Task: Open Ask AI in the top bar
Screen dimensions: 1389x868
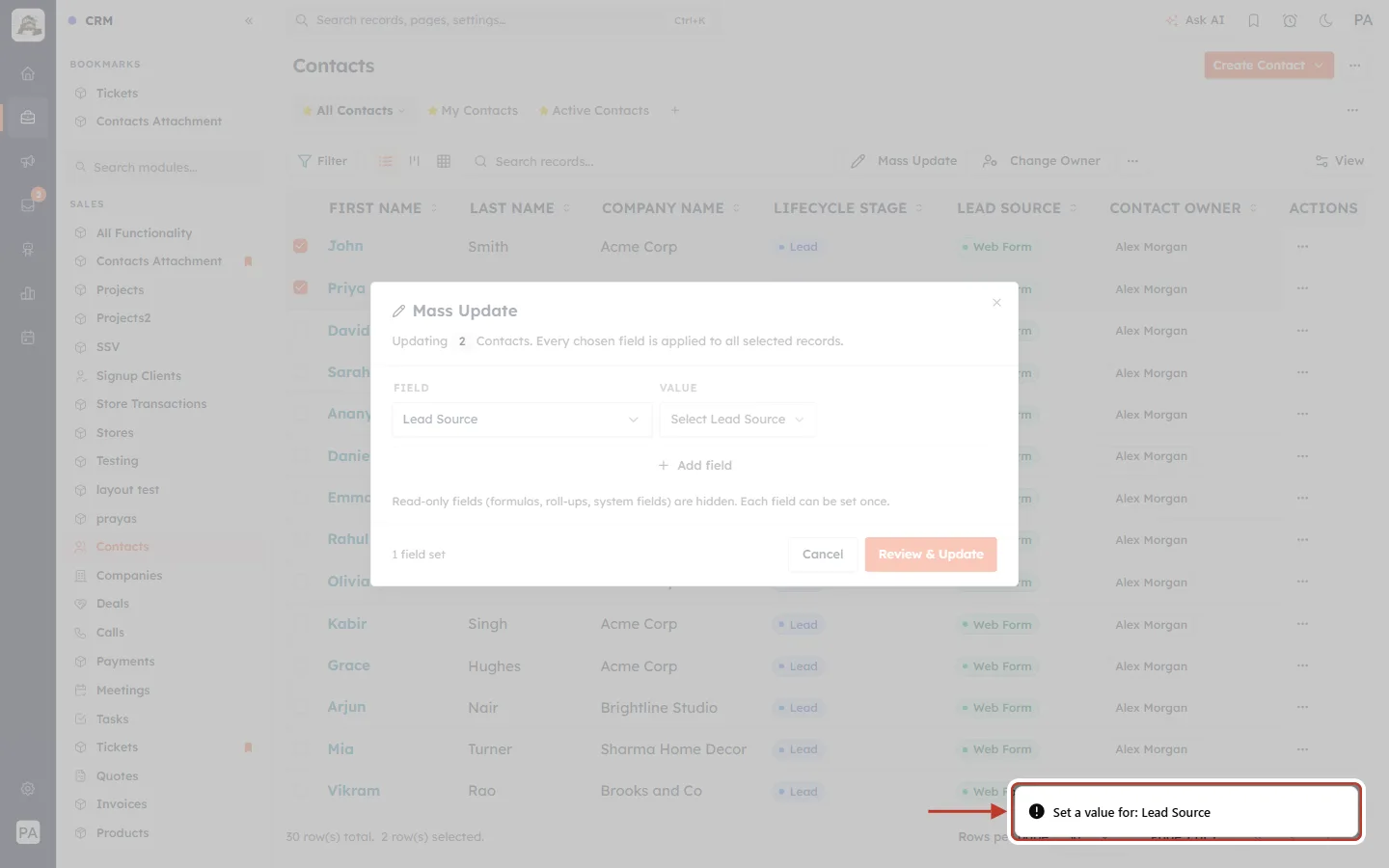Action: point(1195,20)
